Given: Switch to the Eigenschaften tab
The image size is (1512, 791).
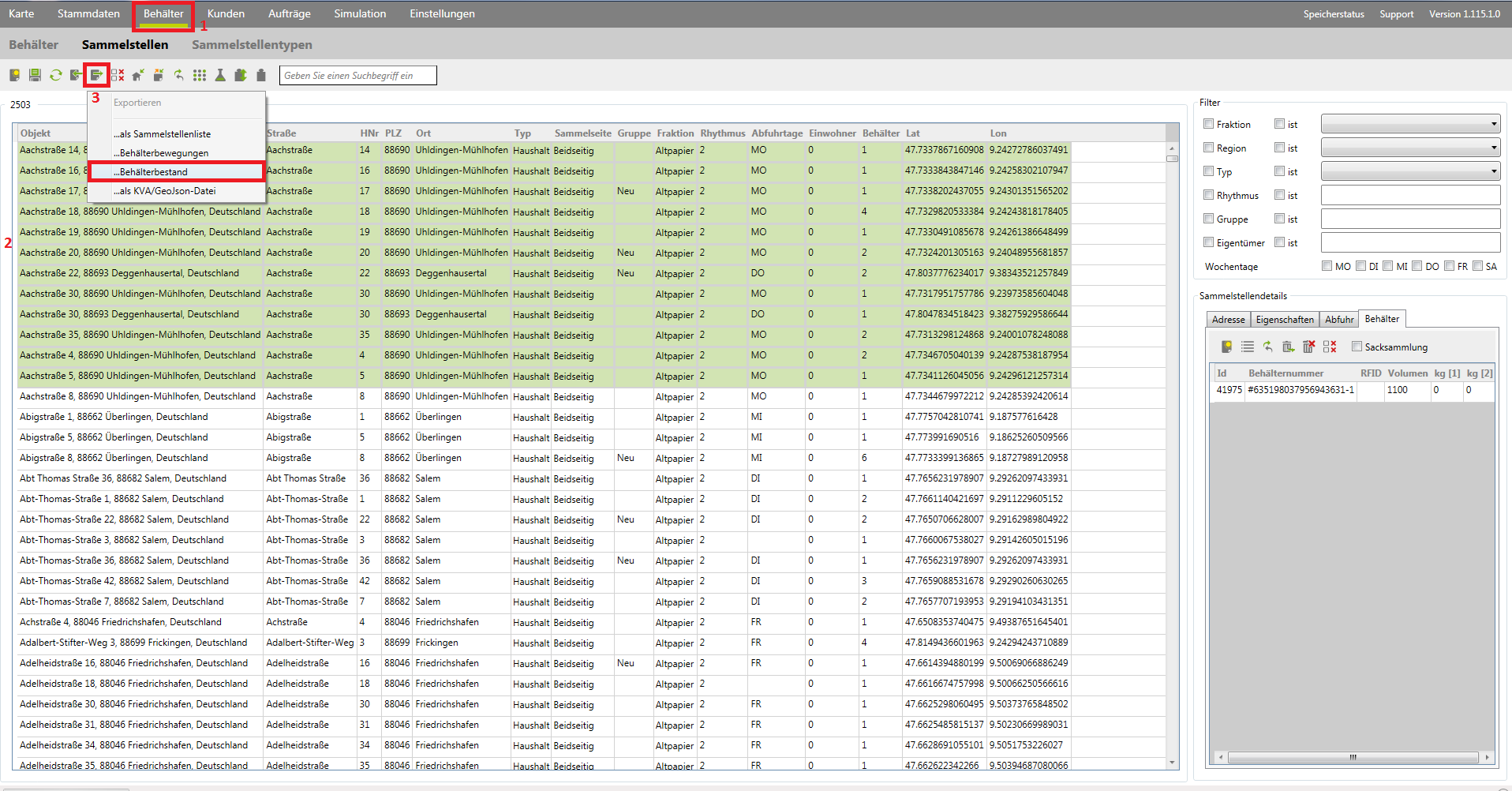Looking at the screenshot, I should (x=1285, y=320).
